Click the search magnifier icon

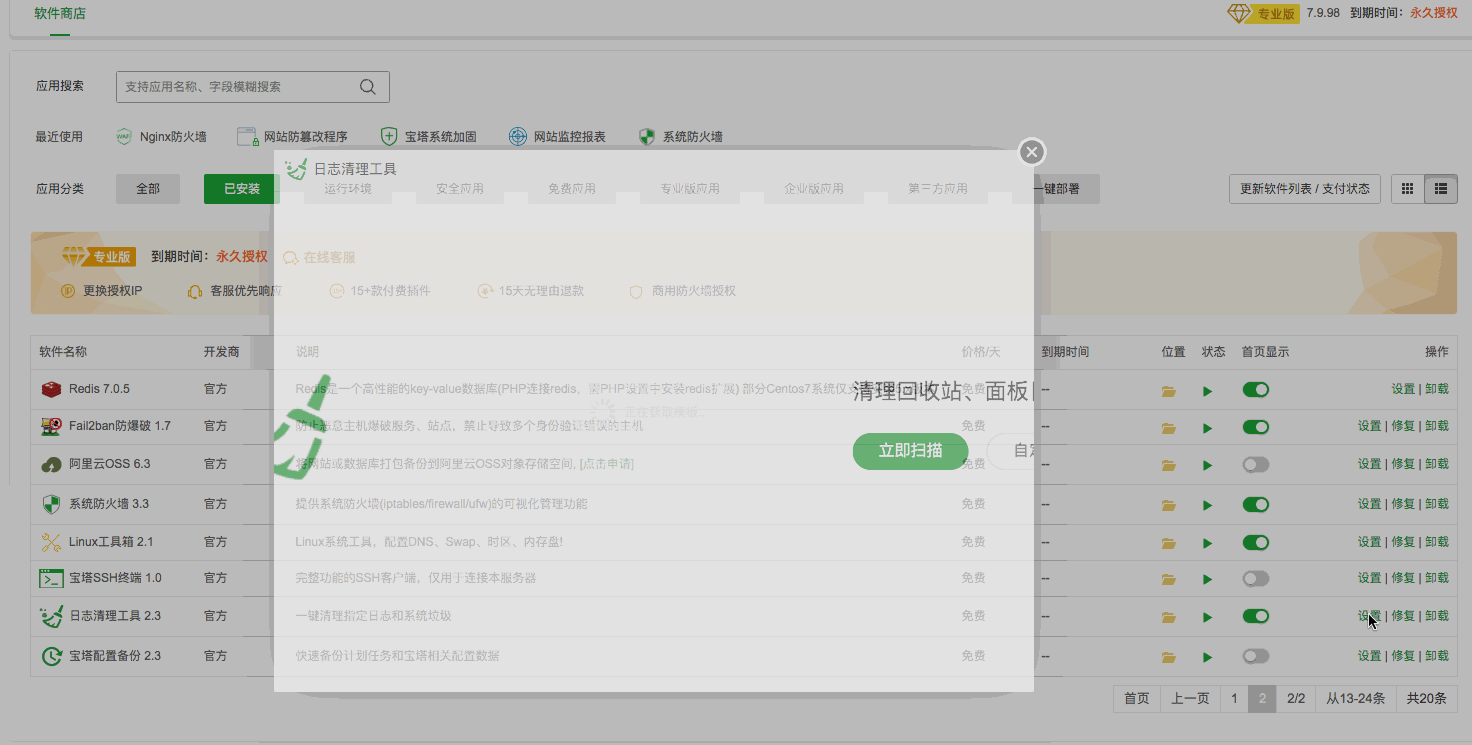[x=368, y=87]
